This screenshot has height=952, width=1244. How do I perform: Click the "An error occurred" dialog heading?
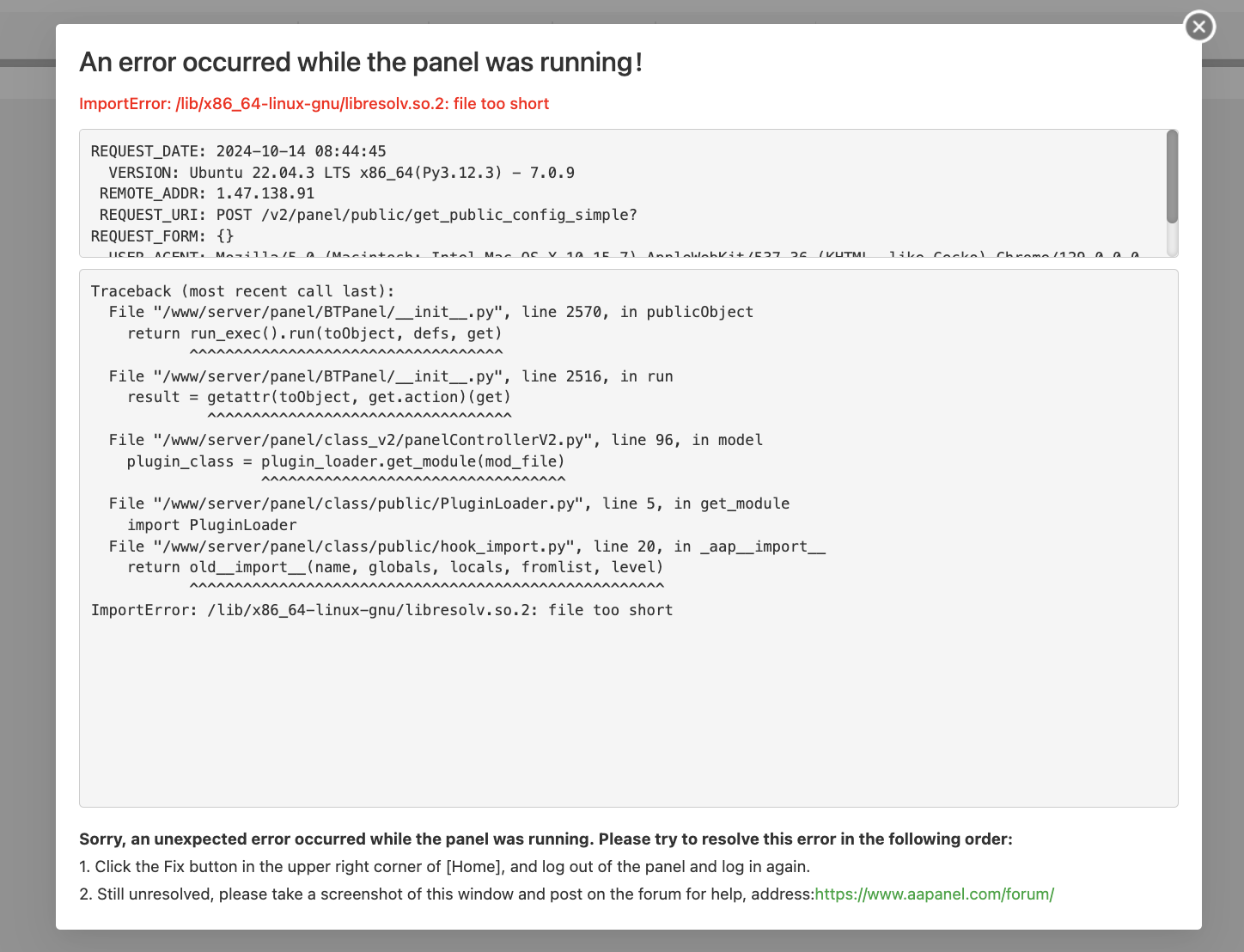[361, 63]
